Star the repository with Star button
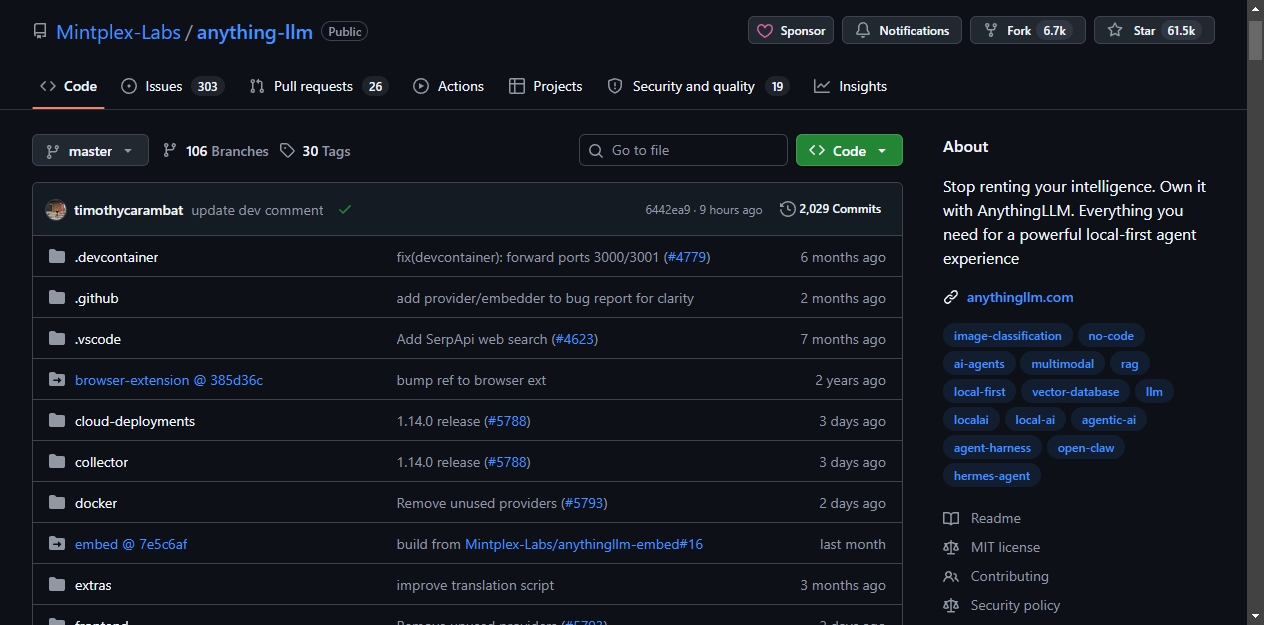 1154,31
